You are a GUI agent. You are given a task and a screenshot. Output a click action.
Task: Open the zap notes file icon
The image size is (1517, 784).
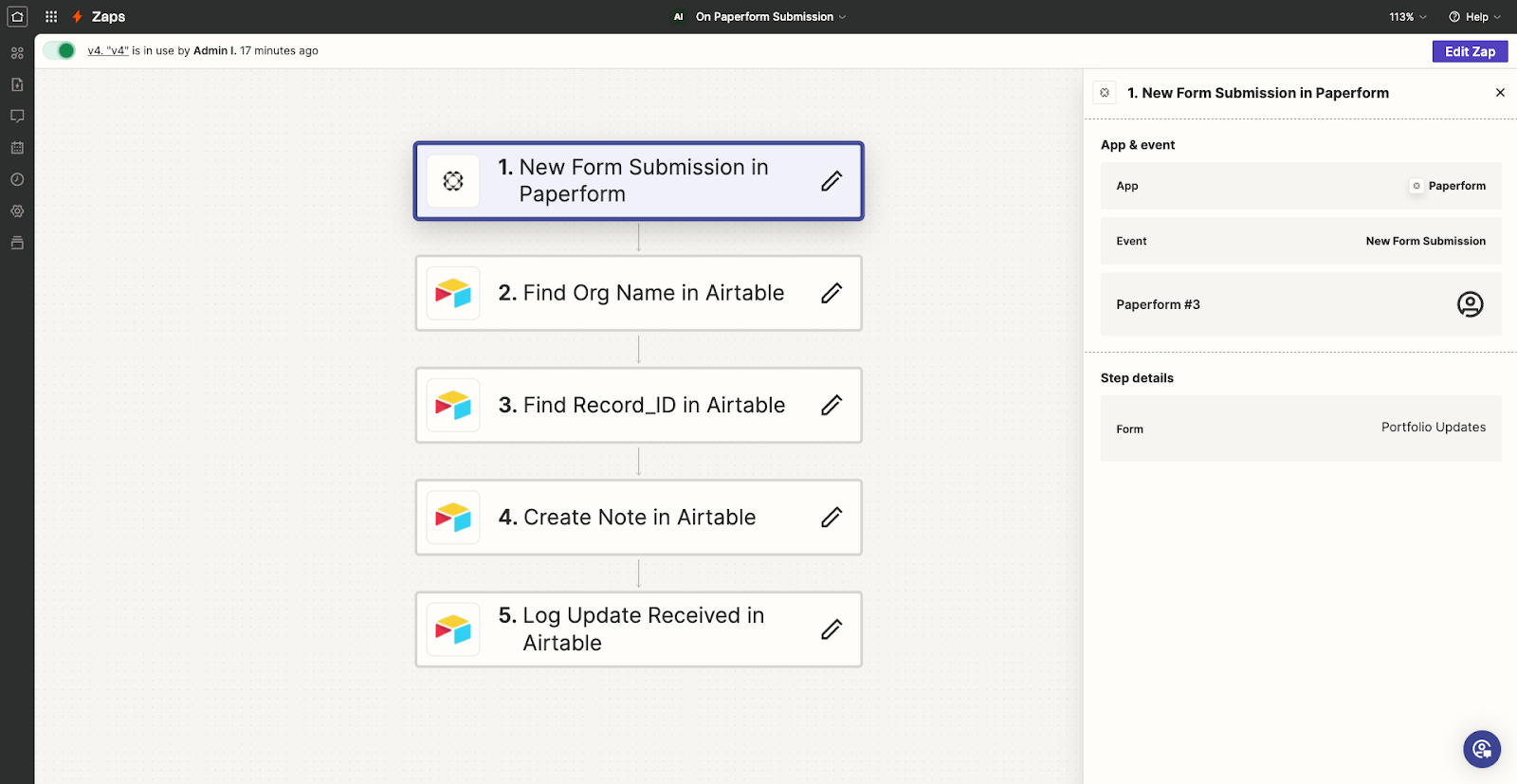[x=17, y=84]
